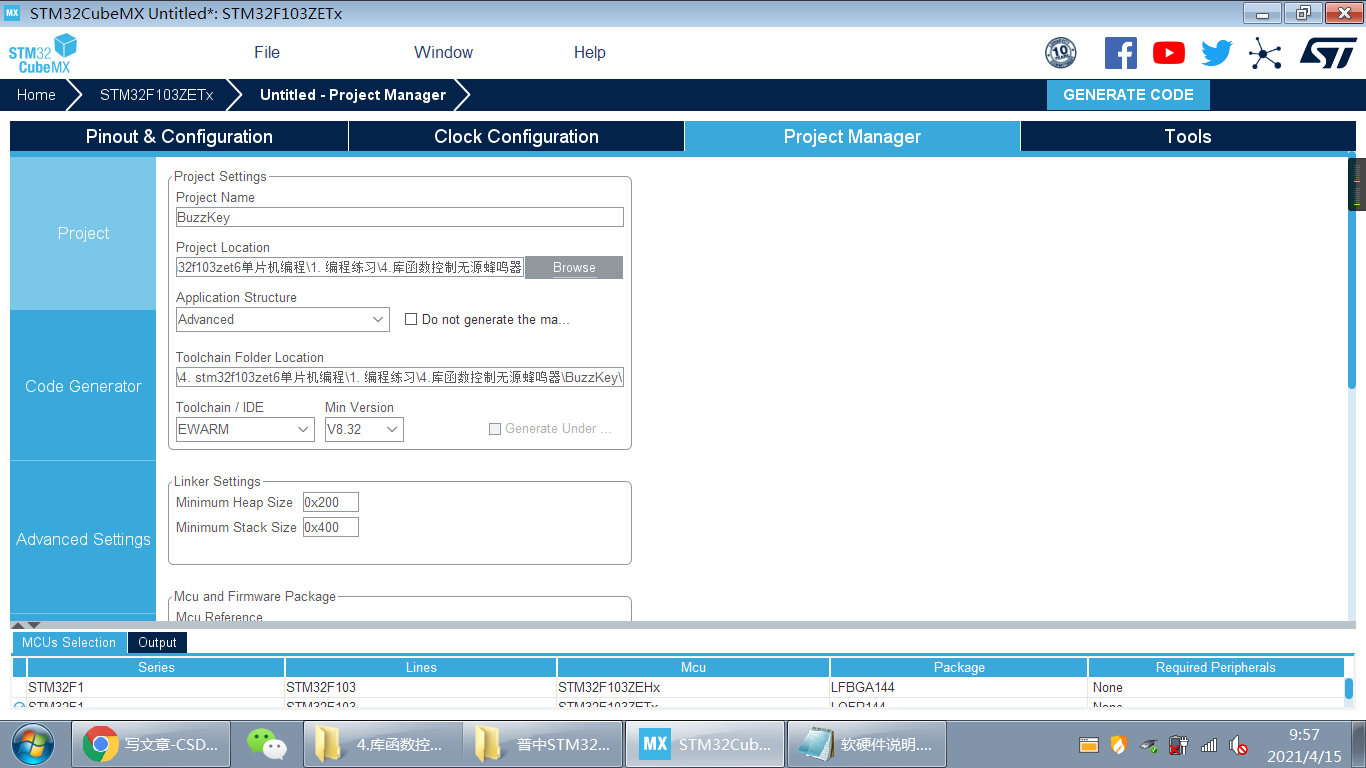
Task: Open the File menu
Action: [266, 52]
